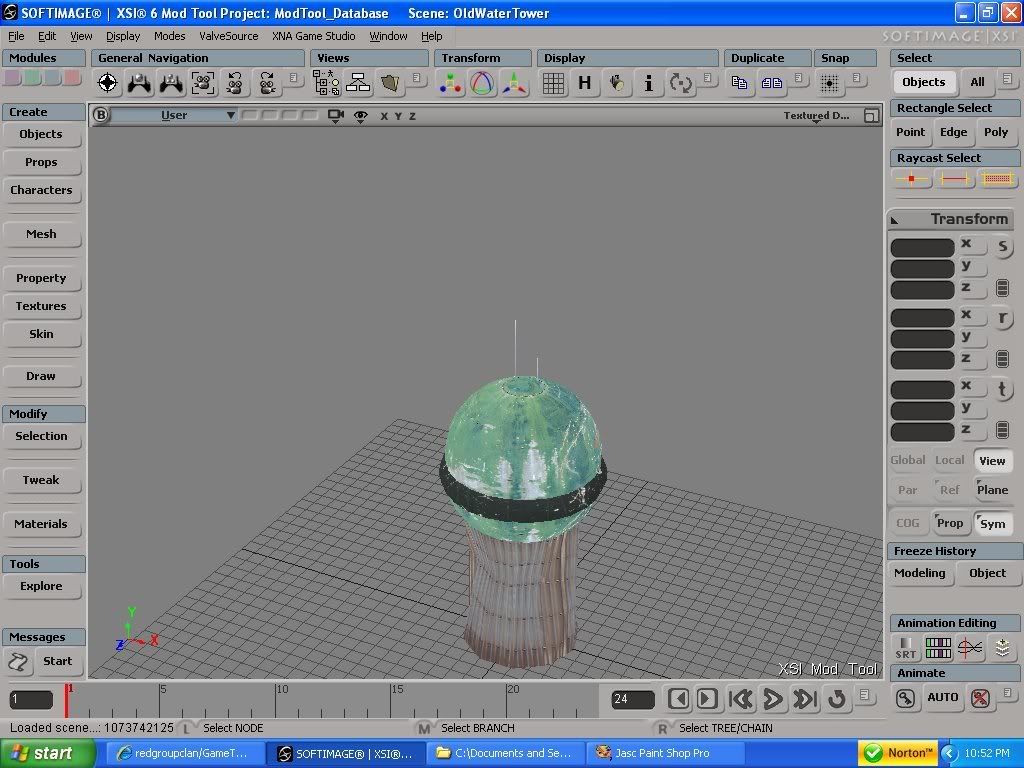1024x768 pixels.
Task: Open the animation curve editor icon
Action: [x=970, y=648]
